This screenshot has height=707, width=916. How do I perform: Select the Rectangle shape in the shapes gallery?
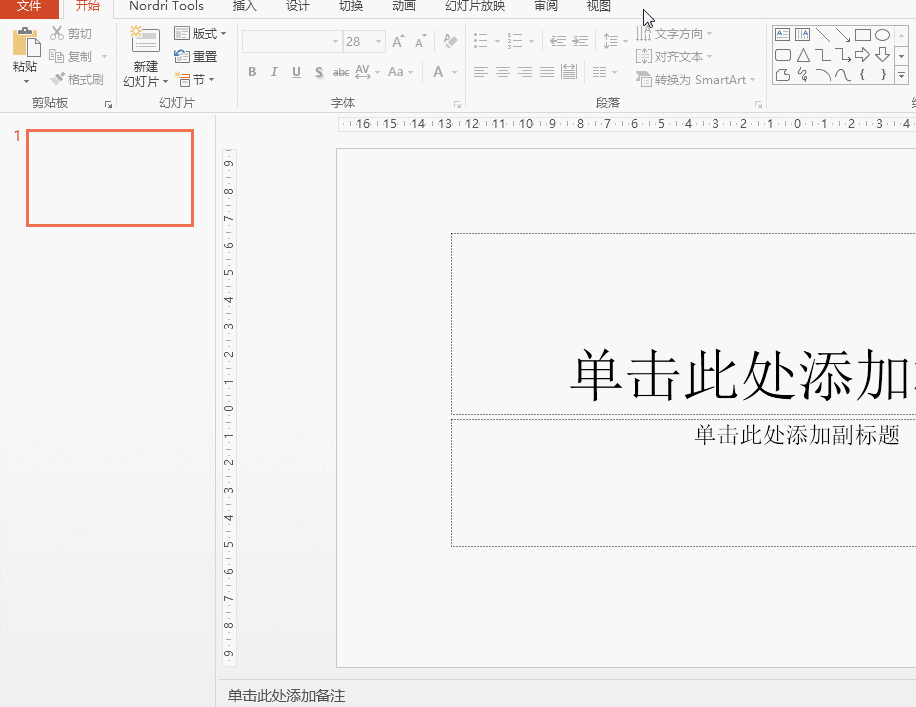point(863,34)
